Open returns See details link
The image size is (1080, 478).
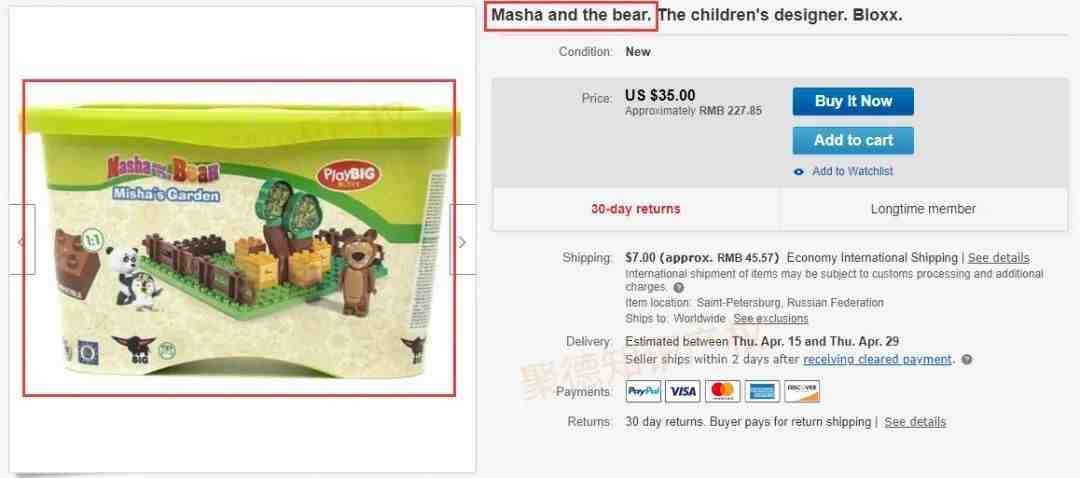point(915,422)
